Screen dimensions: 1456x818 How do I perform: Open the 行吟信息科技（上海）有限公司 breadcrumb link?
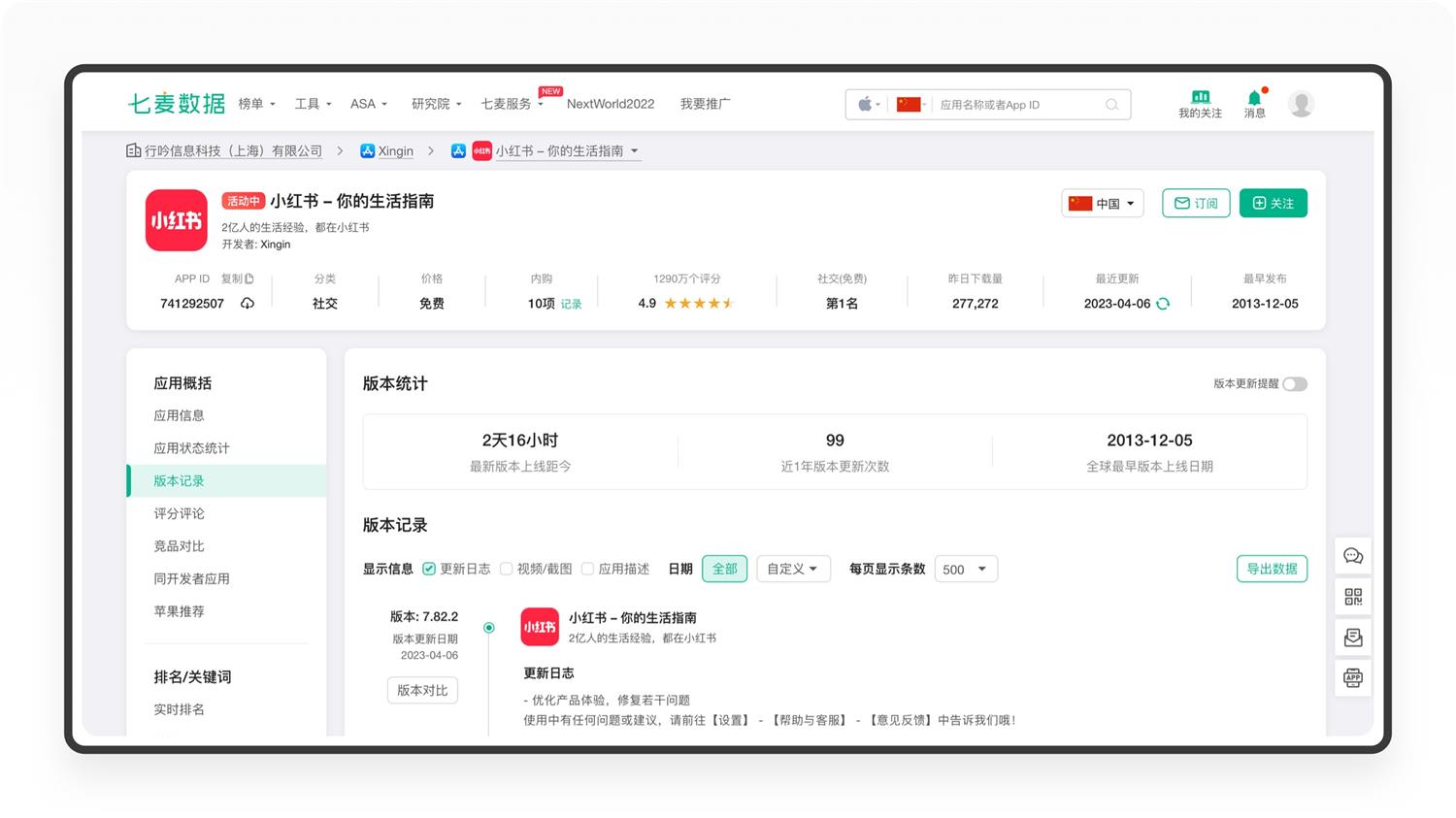(x=233, y=151)
